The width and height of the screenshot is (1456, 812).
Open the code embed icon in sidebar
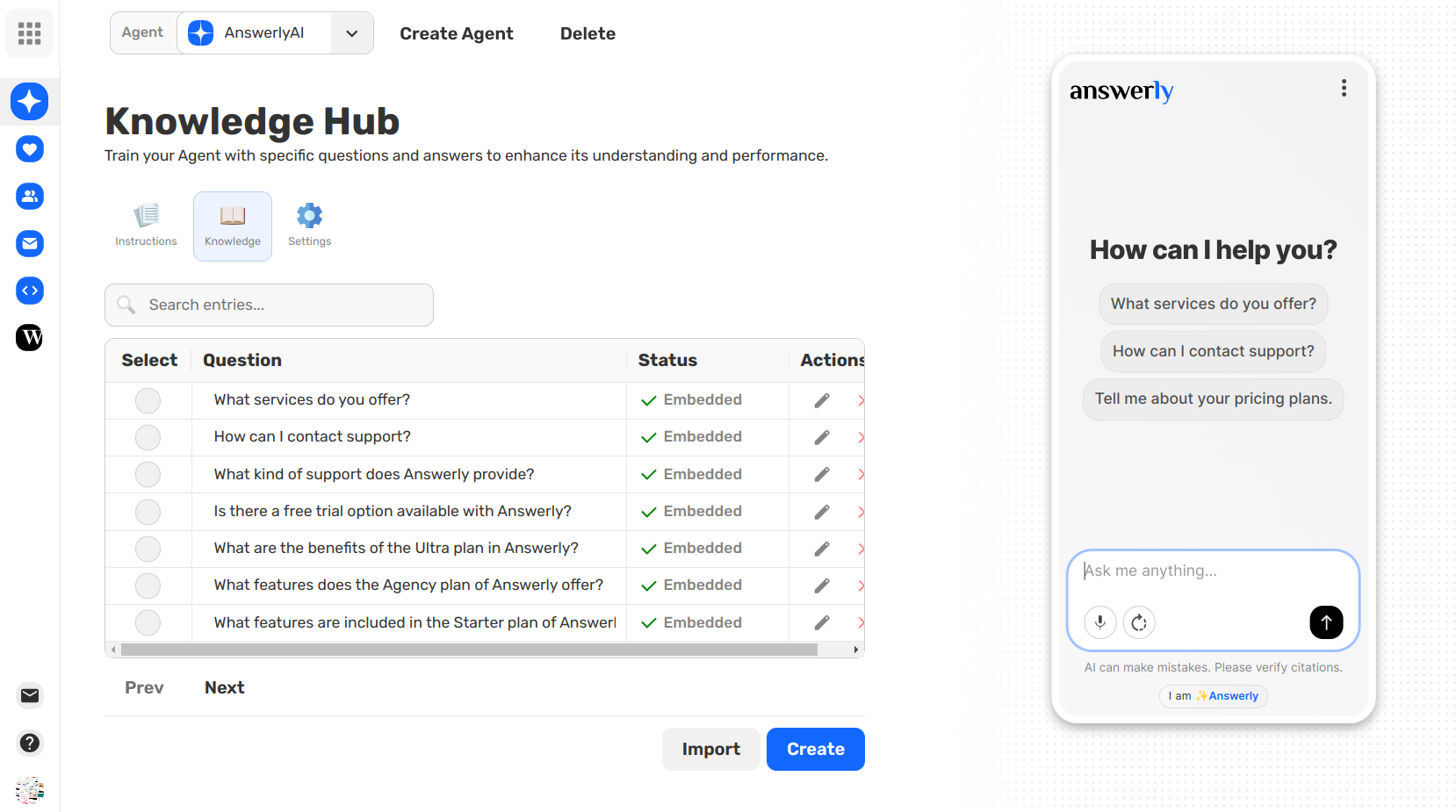(x=30, y=291)
